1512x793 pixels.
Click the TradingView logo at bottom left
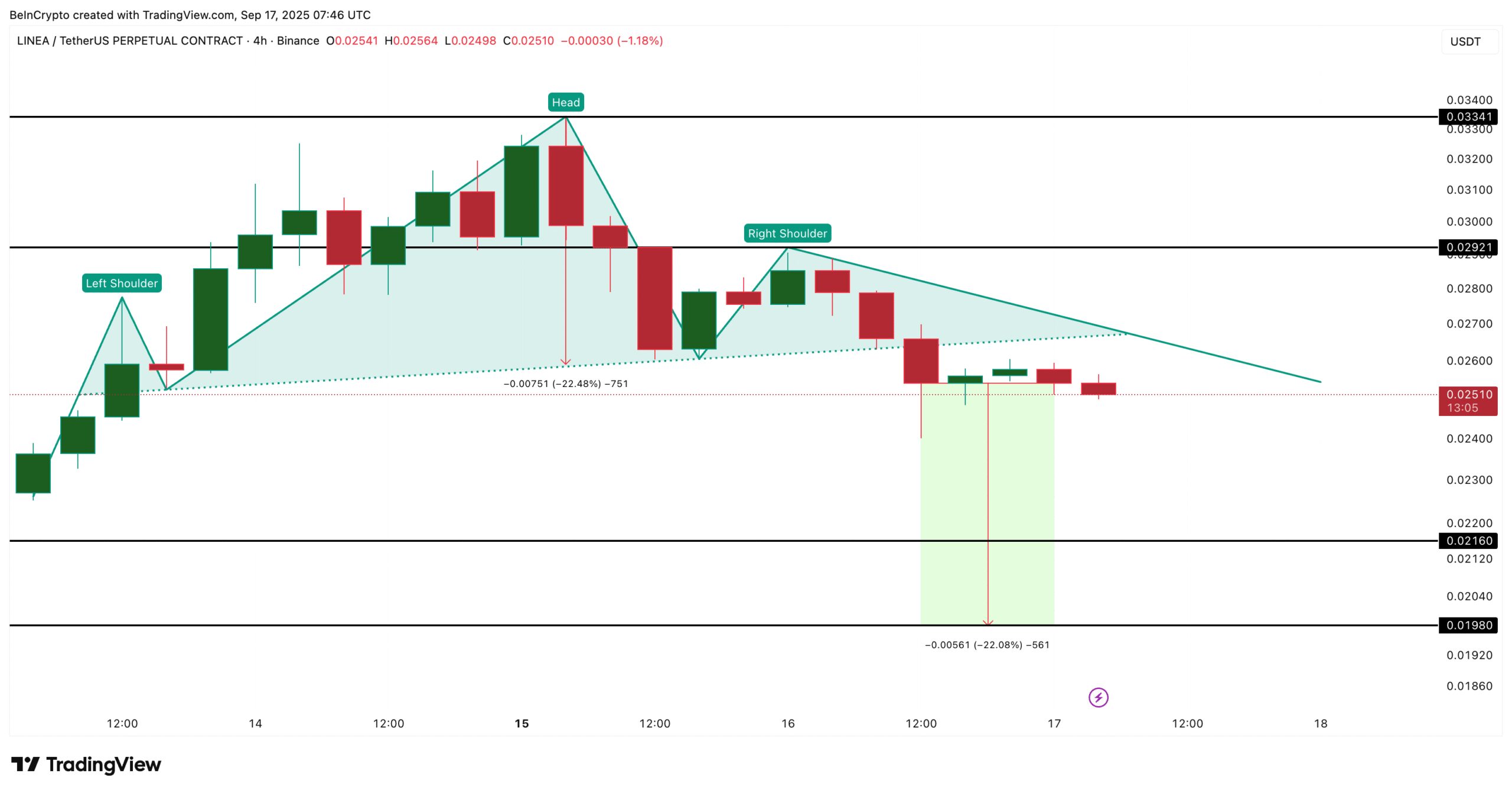coord(86,764)
